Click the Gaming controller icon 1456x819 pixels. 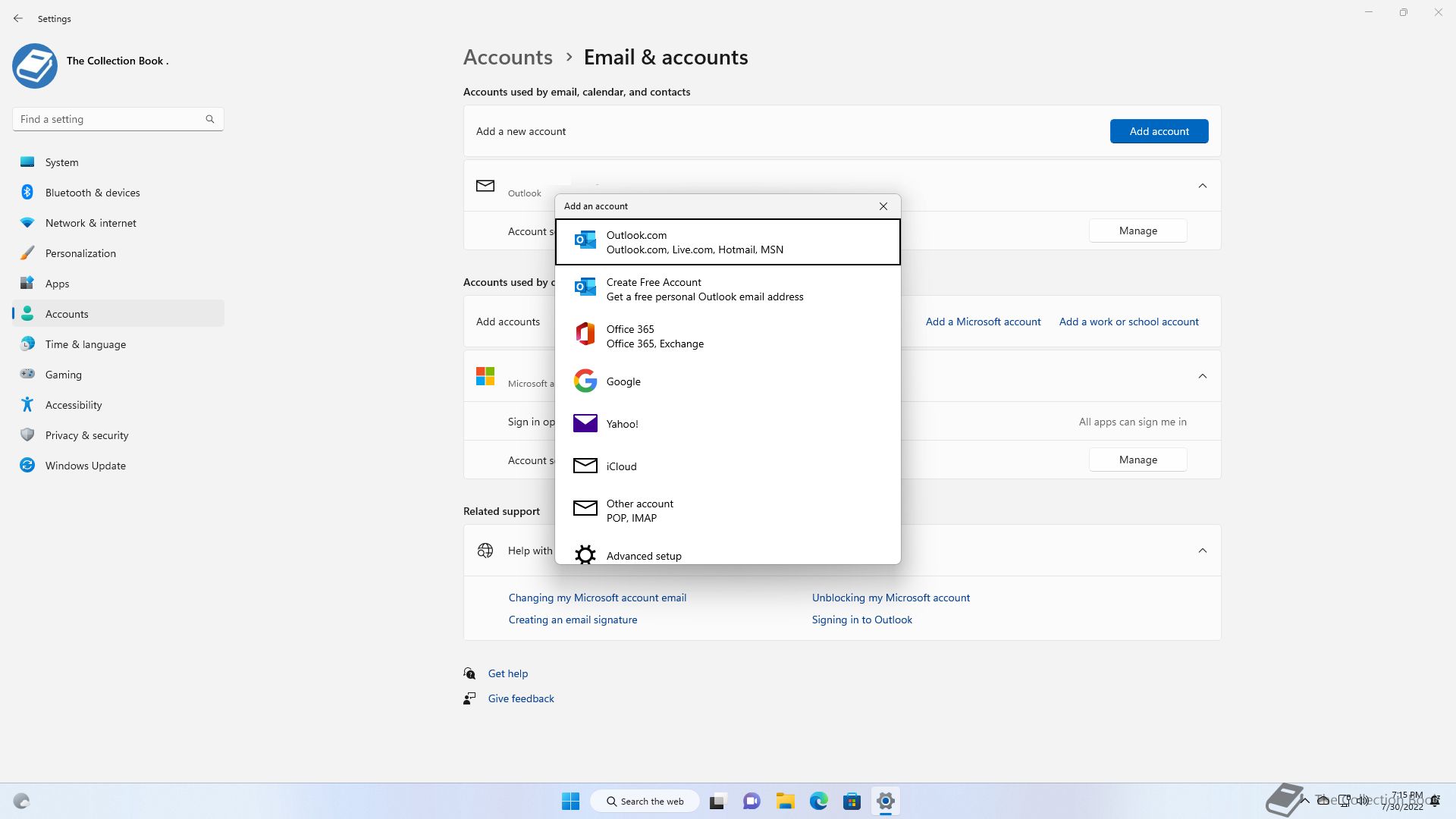tap(27, 373)
